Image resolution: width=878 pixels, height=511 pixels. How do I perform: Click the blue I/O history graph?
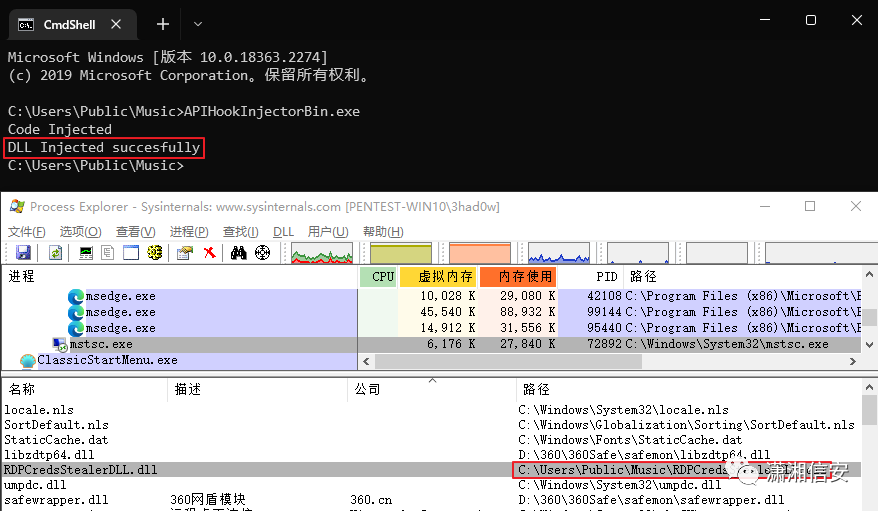pyautogui.click(x=559, y=253)
